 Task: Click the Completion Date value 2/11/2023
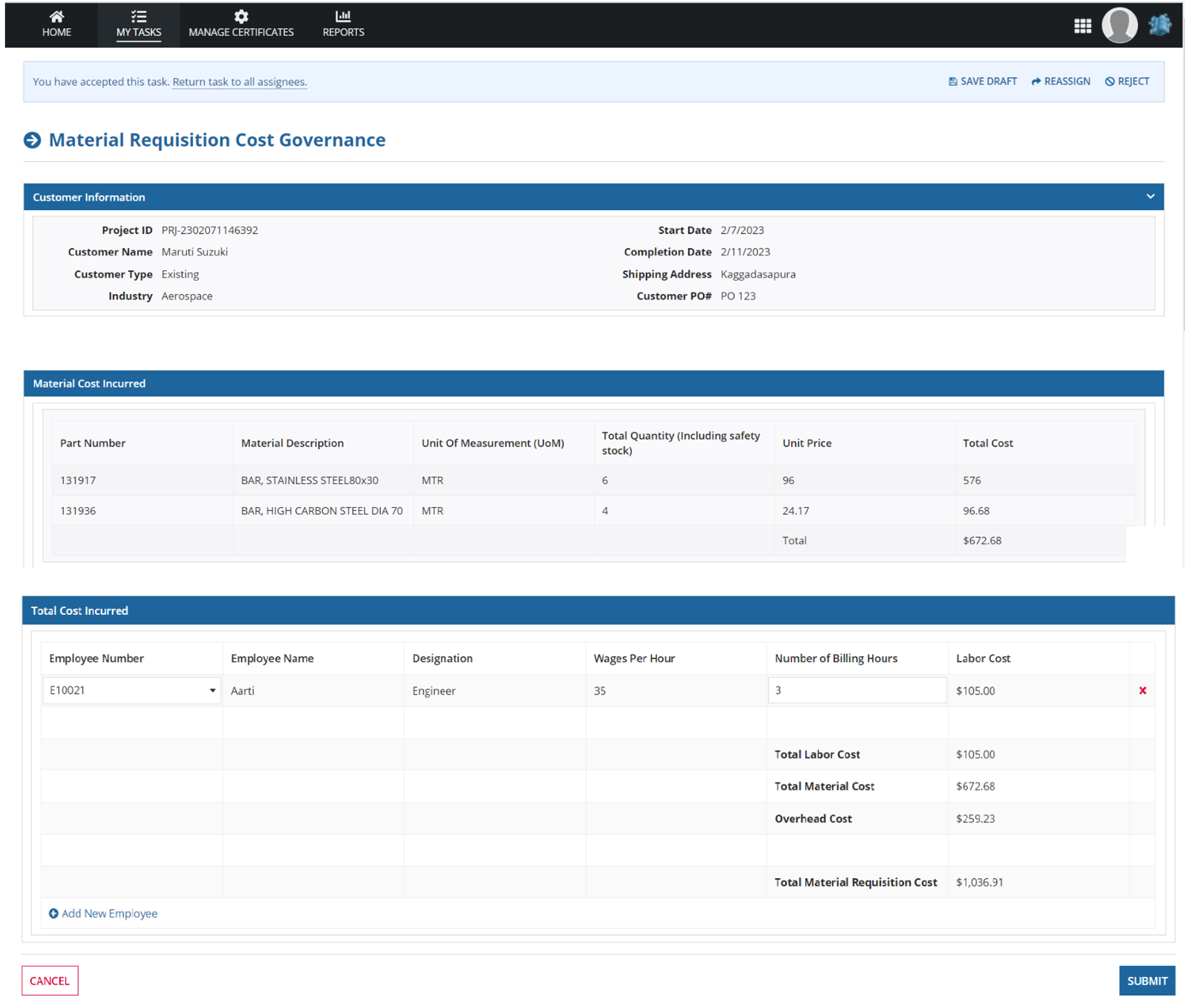tap(745, 252)
